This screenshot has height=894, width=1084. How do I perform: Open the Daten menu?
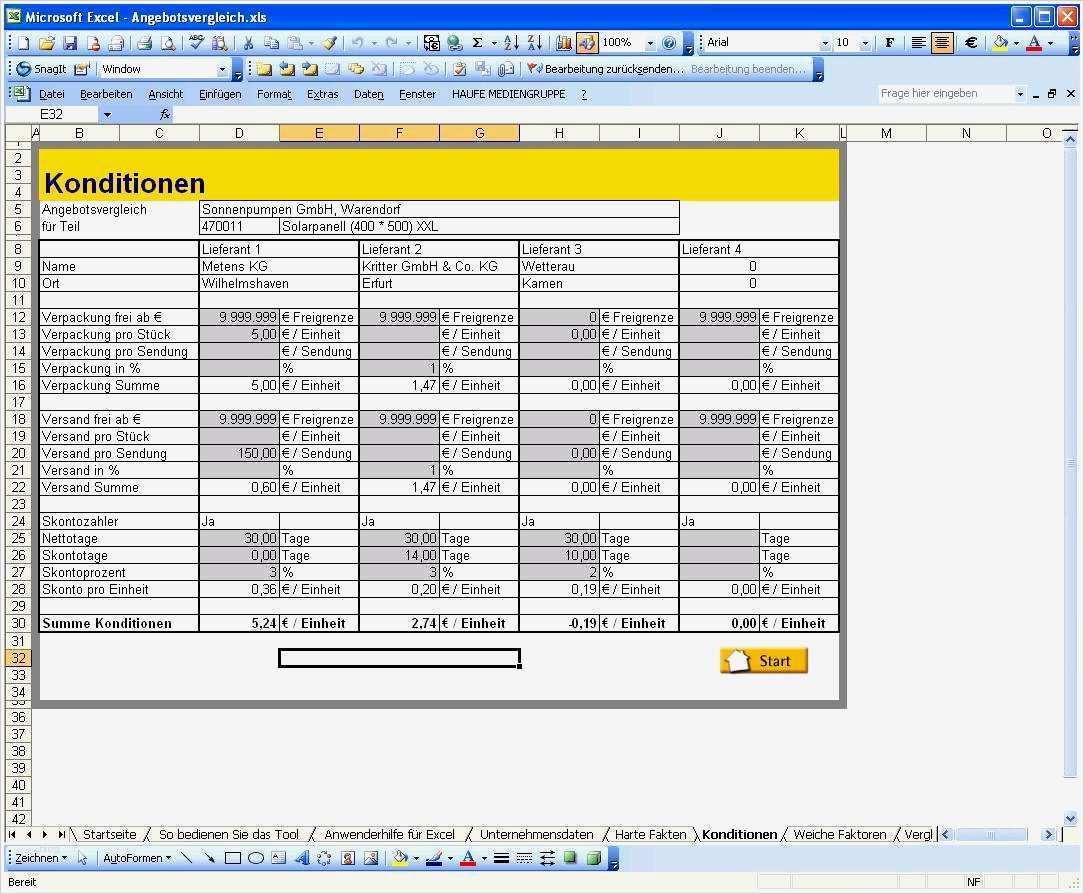click(368, 93)
